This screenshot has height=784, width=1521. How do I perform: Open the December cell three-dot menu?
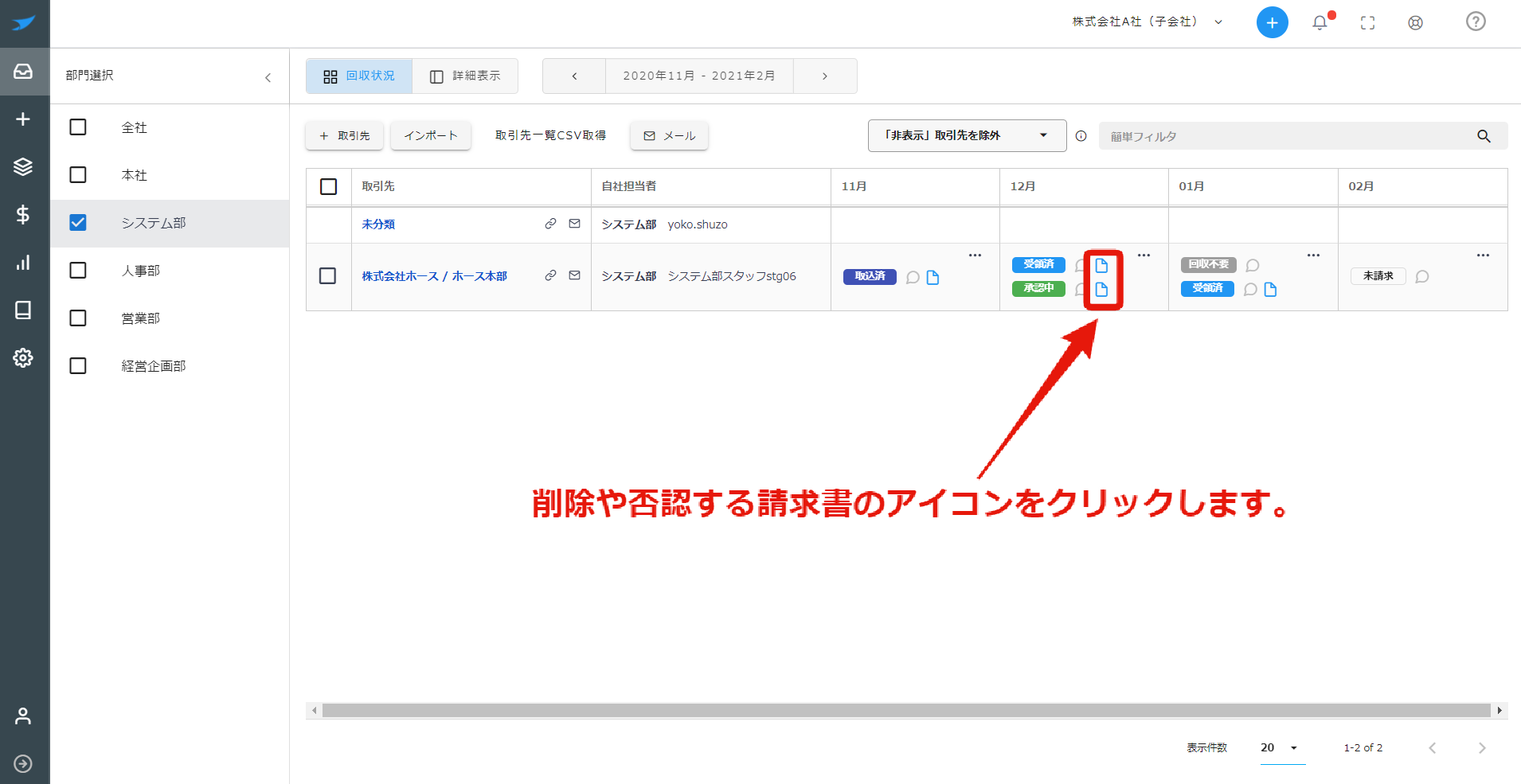(1144, 255)
